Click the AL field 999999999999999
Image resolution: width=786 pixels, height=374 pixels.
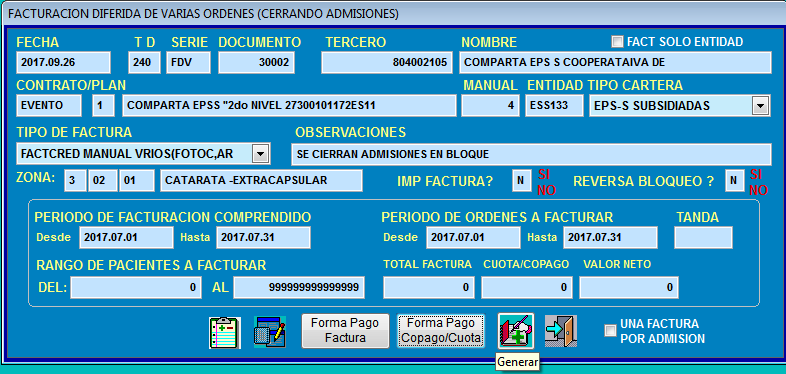click(299, 287)
